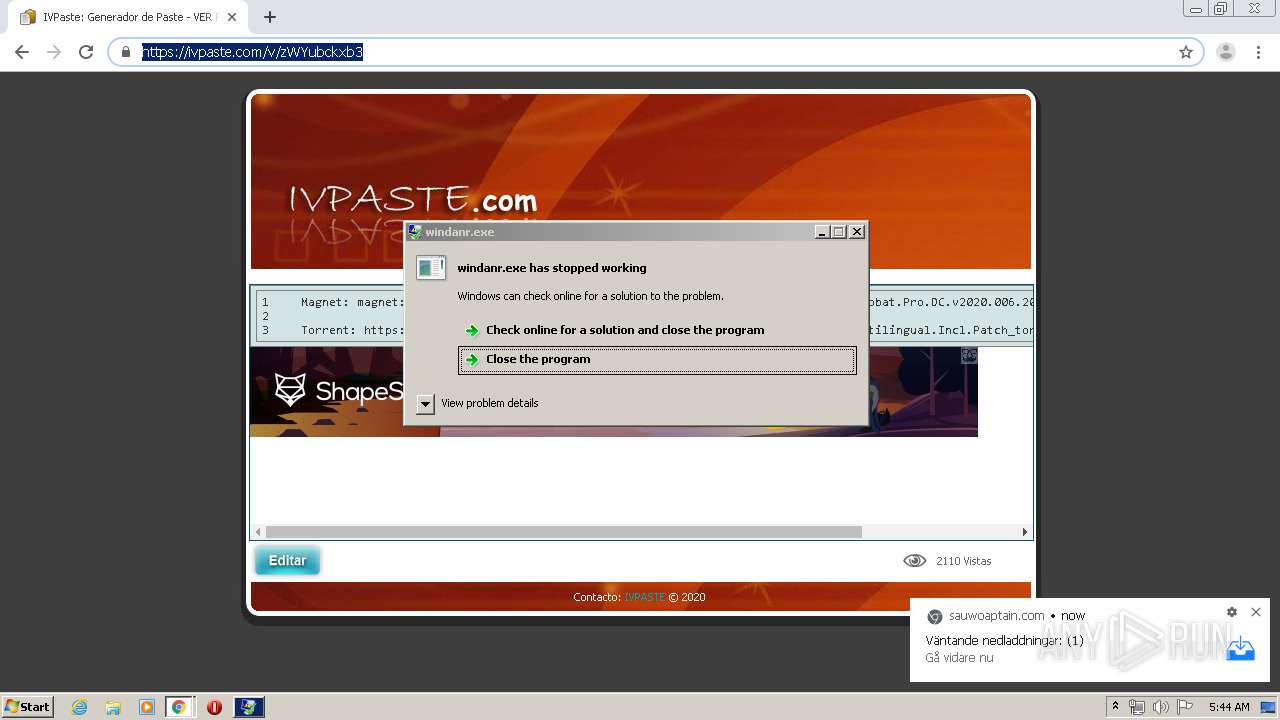
Task: Expand View problem details
Action: [426, 403]
